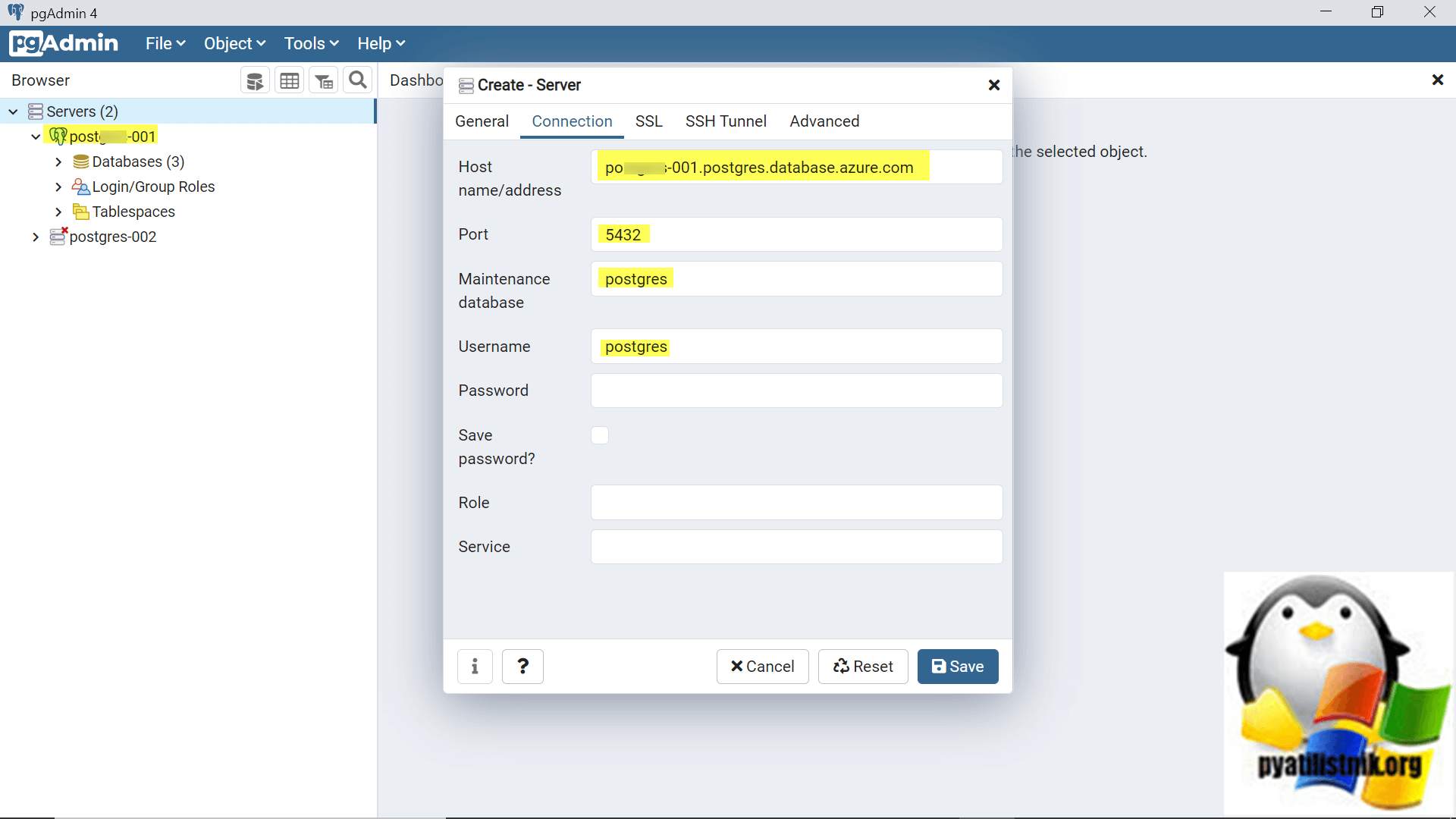1456x819 pixels.
Task: Expand the Tablespaces node
Action: click(58, 212)
